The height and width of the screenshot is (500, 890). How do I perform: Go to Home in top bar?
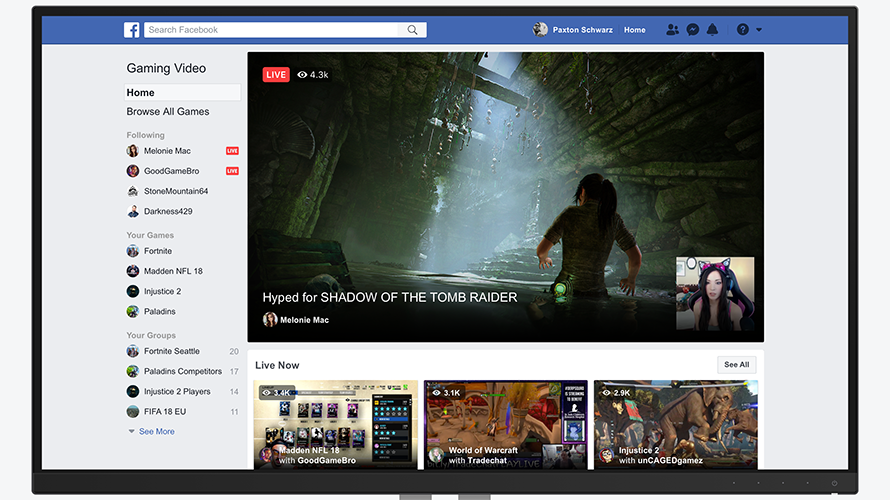(x=635, y=30)
